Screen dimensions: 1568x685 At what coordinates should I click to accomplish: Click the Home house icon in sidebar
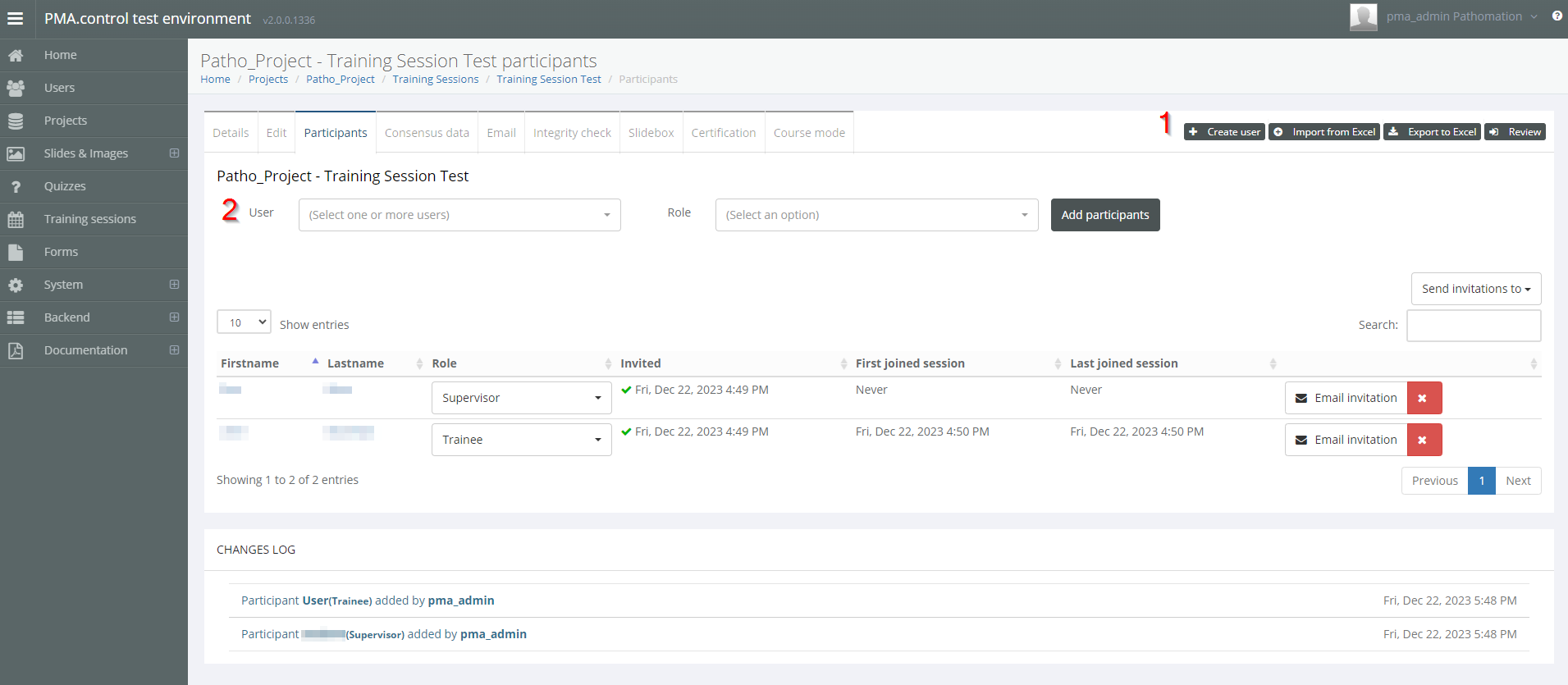pos(16,55)
